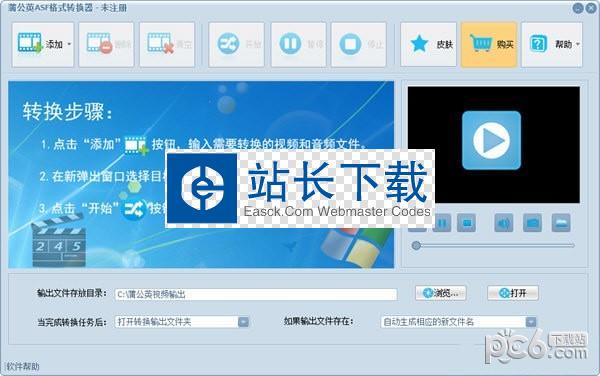Click the 软件帮助 status bar text
The height and width of the screenshot is (376, 600).
click(23, 367)
